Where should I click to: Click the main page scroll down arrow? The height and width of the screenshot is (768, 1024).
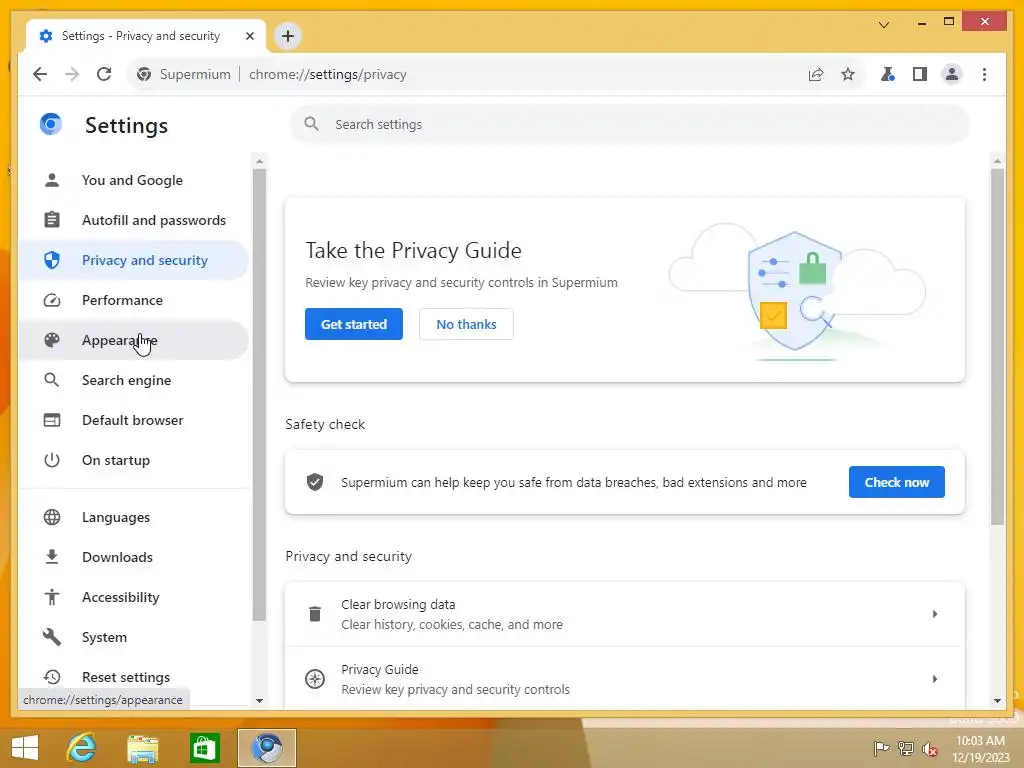point(997,701)
